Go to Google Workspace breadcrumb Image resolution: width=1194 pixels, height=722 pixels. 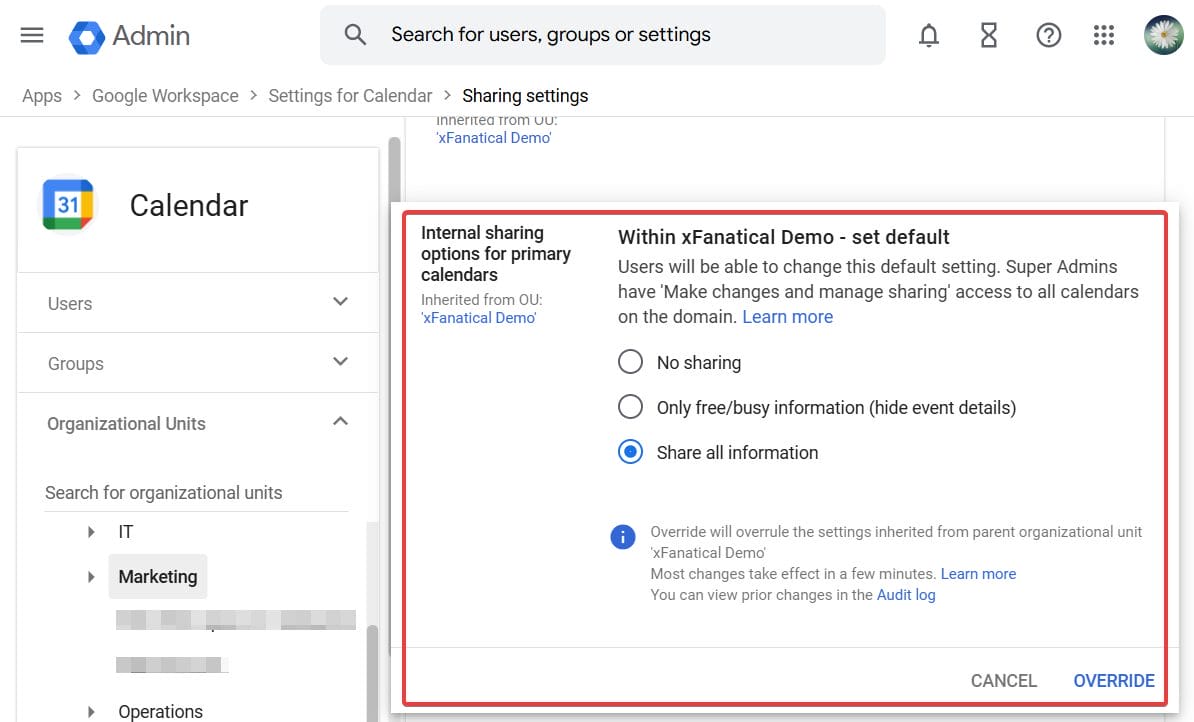(x=165, y=96)
